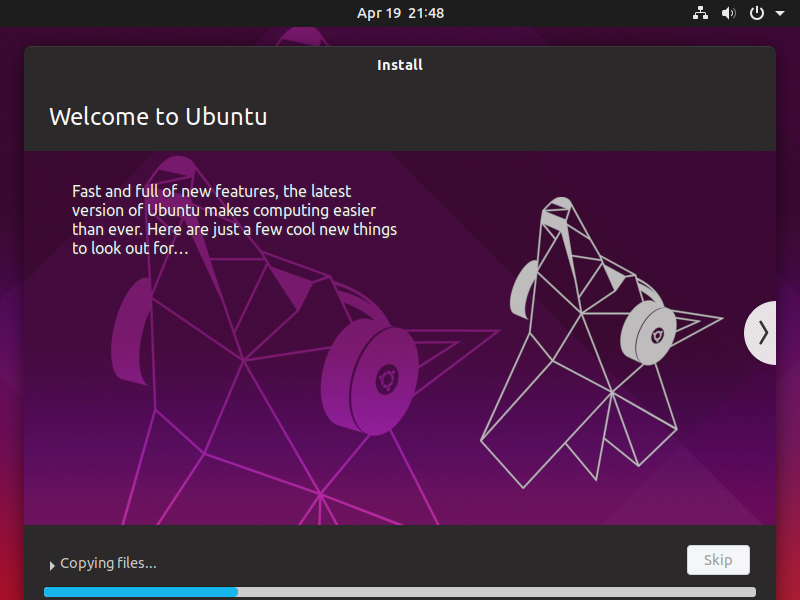Open the volume speaker icon
Screen dimensions: 800x600
(x=728, y=13)
